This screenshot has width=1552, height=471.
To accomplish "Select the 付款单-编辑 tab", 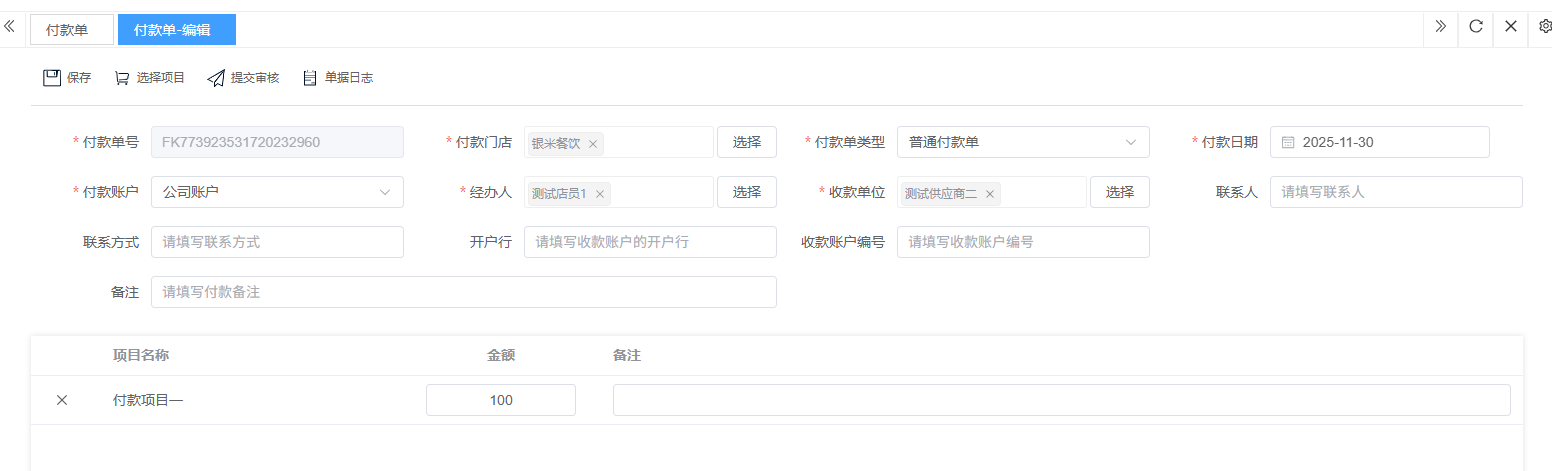I will (176, 30).
